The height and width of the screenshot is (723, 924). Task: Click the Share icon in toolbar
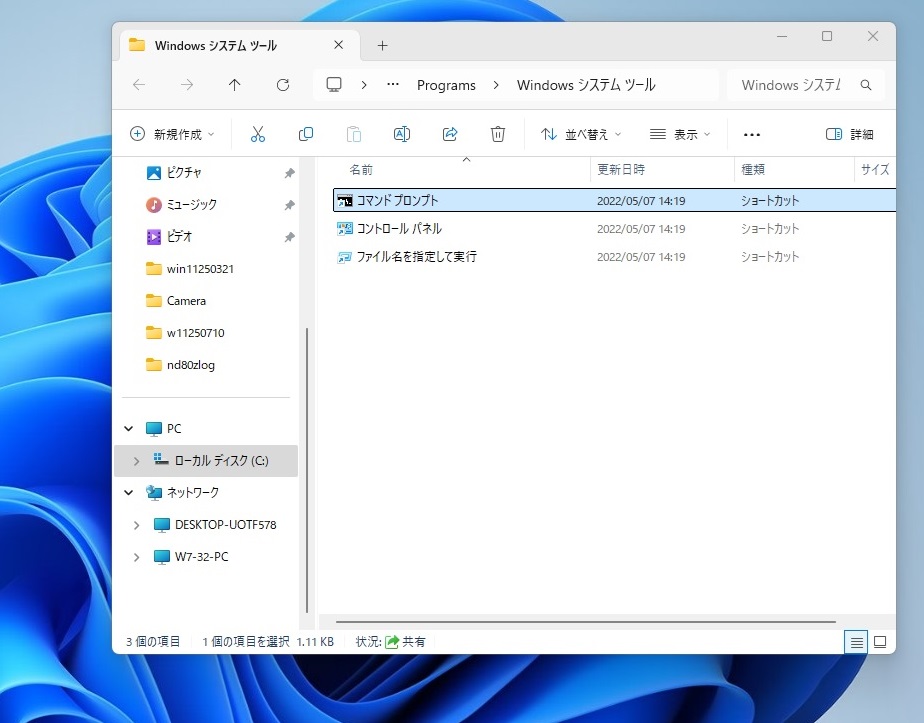coord(450,134)
